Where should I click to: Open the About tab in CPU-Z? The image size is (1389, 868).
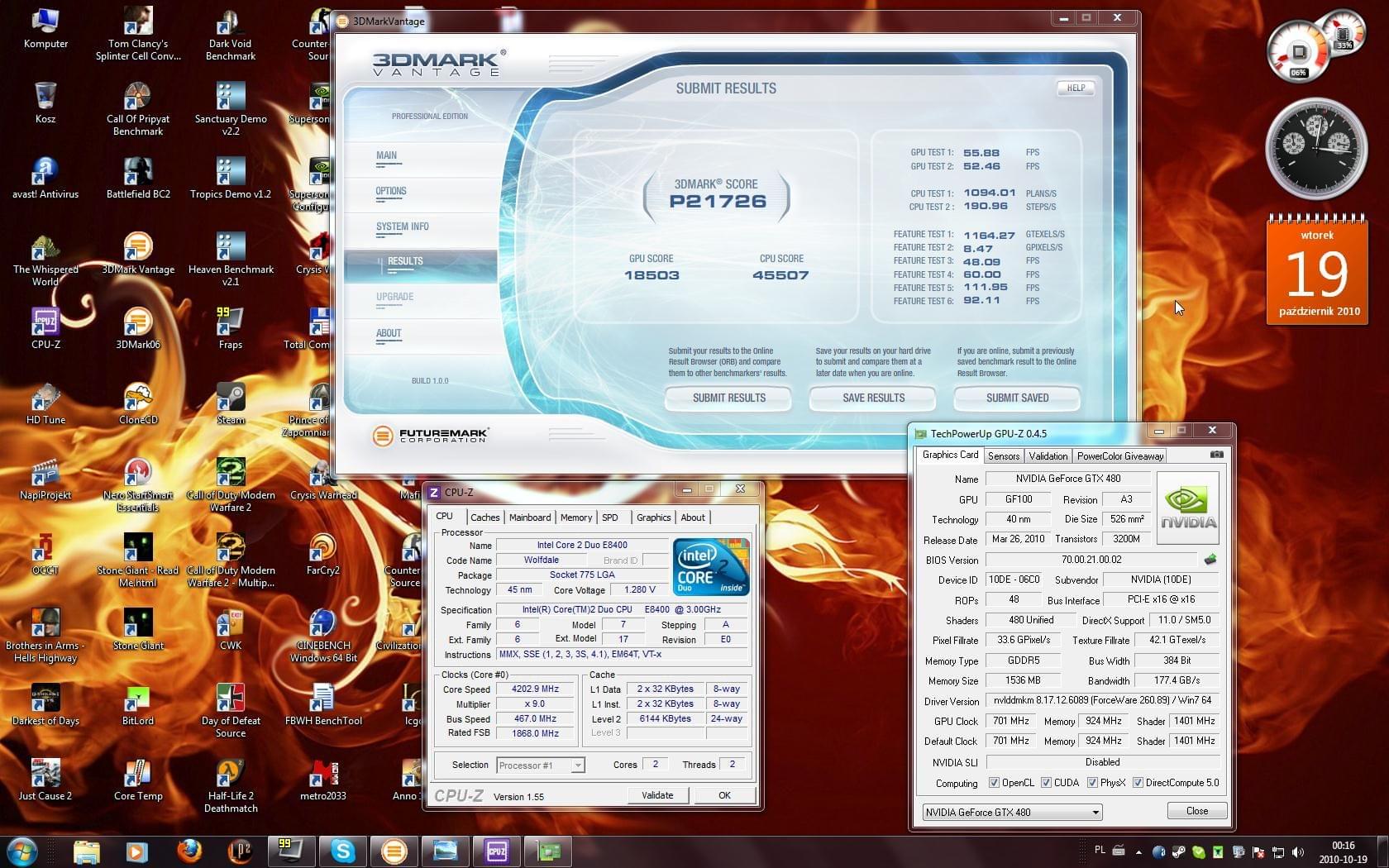[x=693, y=517]
